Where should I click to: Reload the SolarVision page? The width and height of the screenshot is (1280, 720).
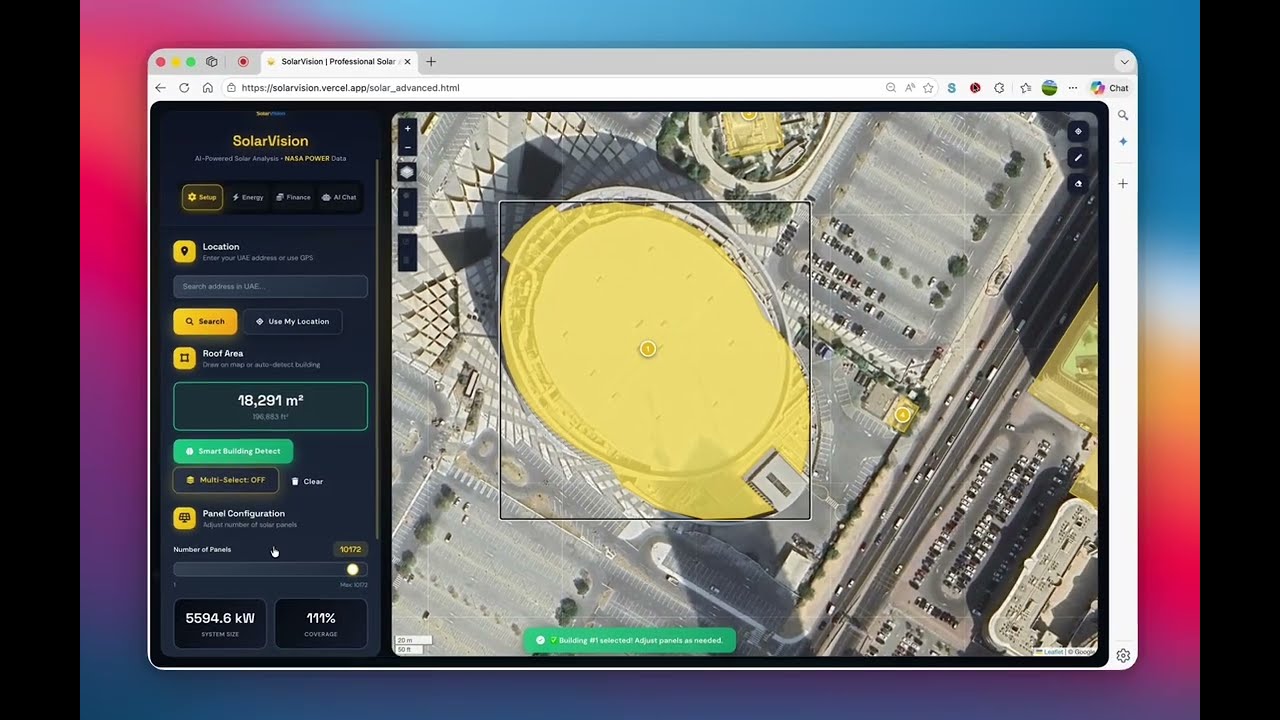tap(184, 88)
